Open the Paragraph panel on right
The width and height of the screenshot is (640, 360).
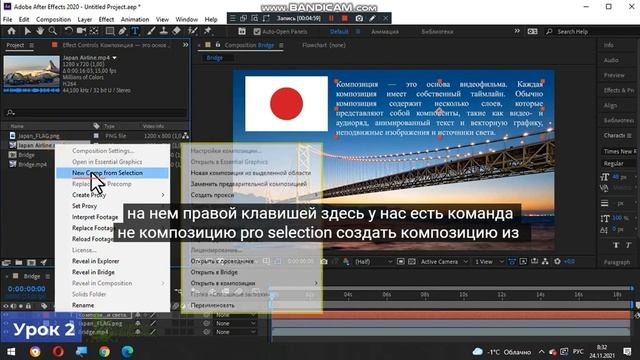(616, 262)
